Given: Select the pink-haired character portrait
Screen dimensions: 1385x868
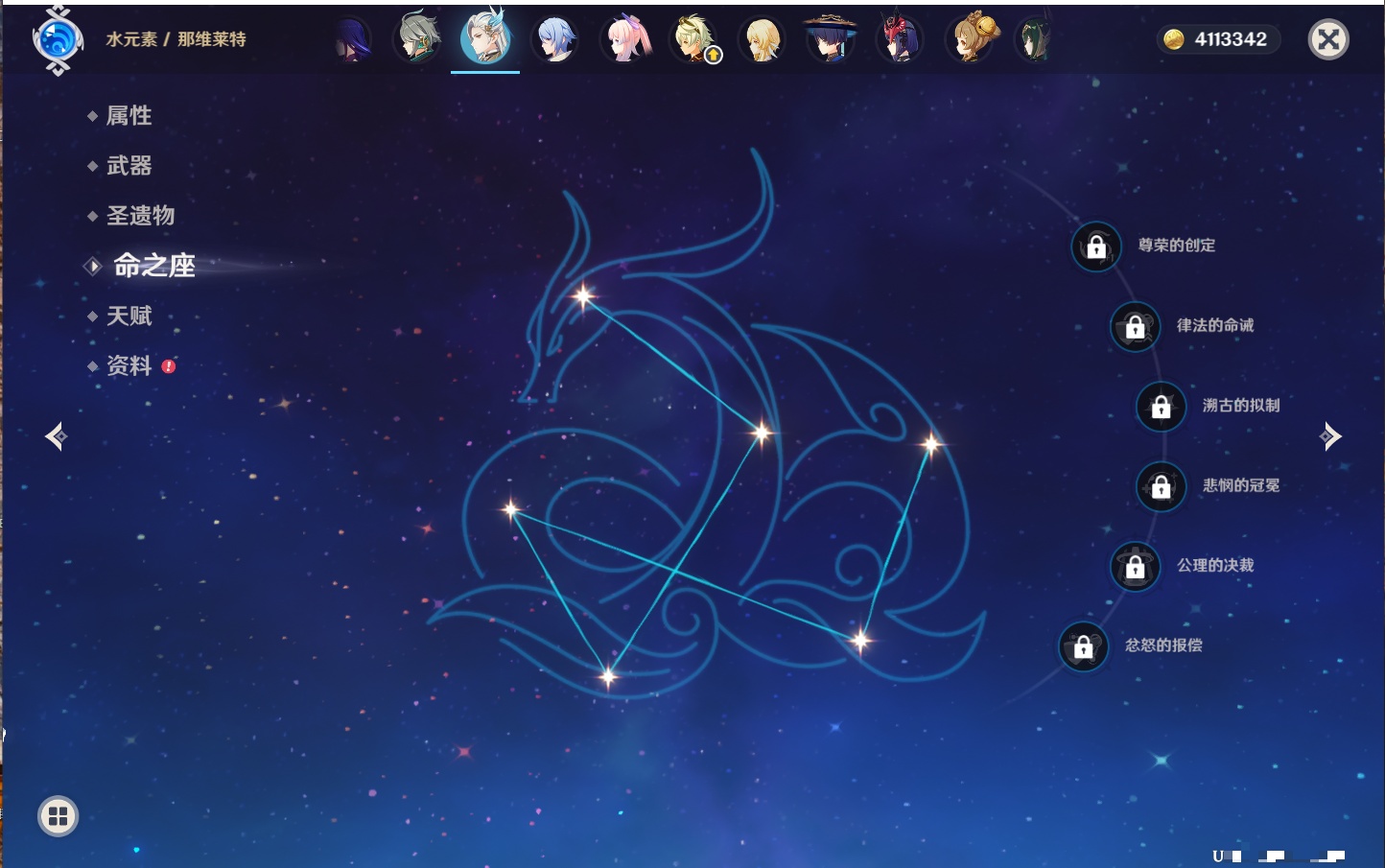Looking at the screenshot, I should [x=625, y=39].
